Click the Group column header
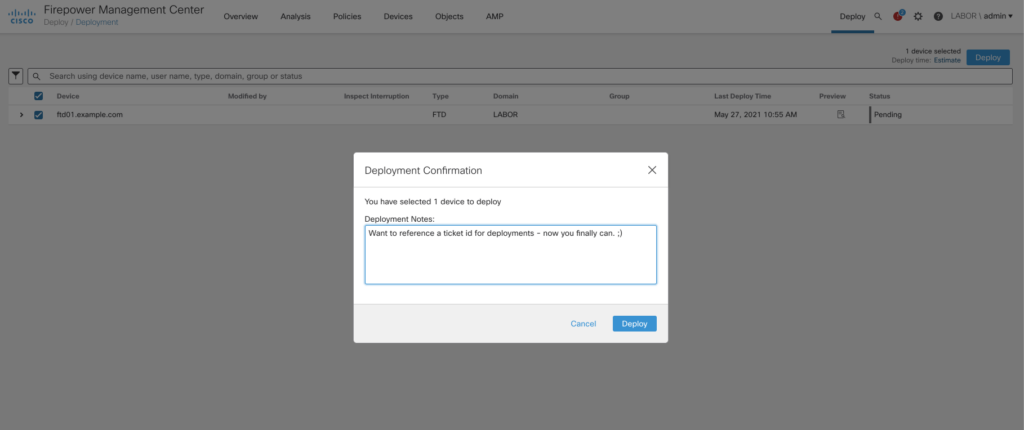 (x=619, y=96)
